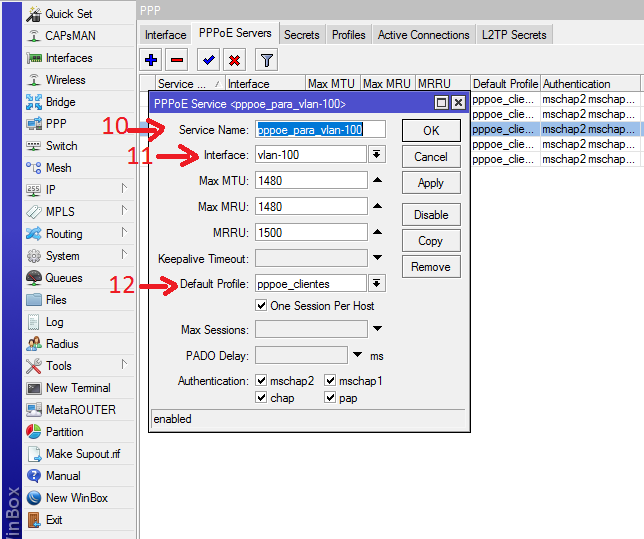Click the Make Supout.rif icon

(x=34, y=454)
